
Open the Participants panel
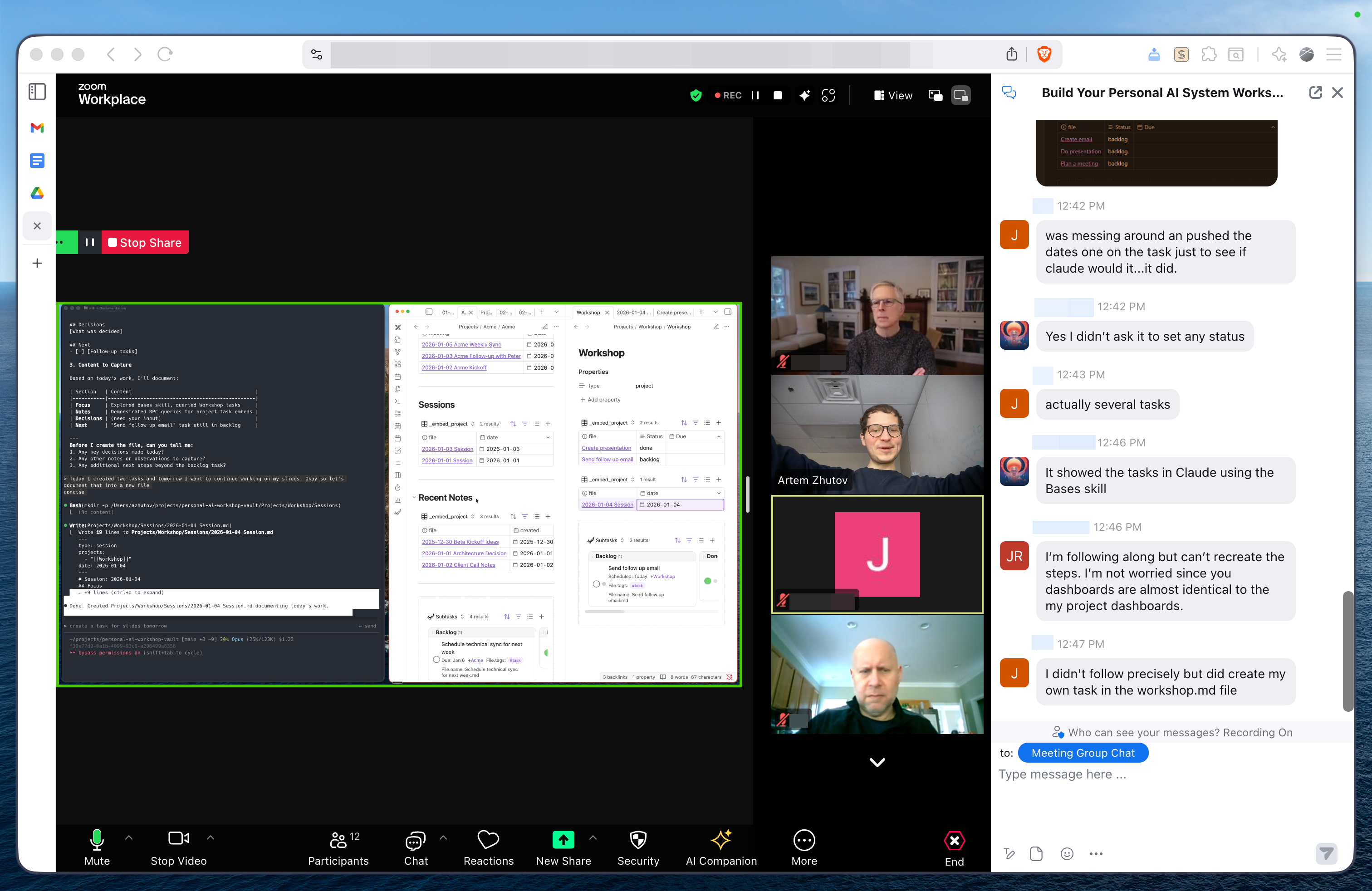pos(338,848)
